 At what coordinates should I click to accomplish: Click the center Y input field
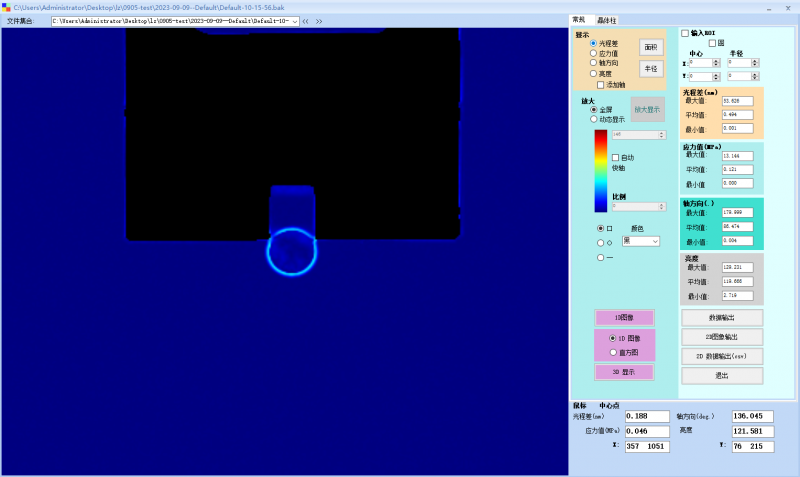[x=701, y=77]
